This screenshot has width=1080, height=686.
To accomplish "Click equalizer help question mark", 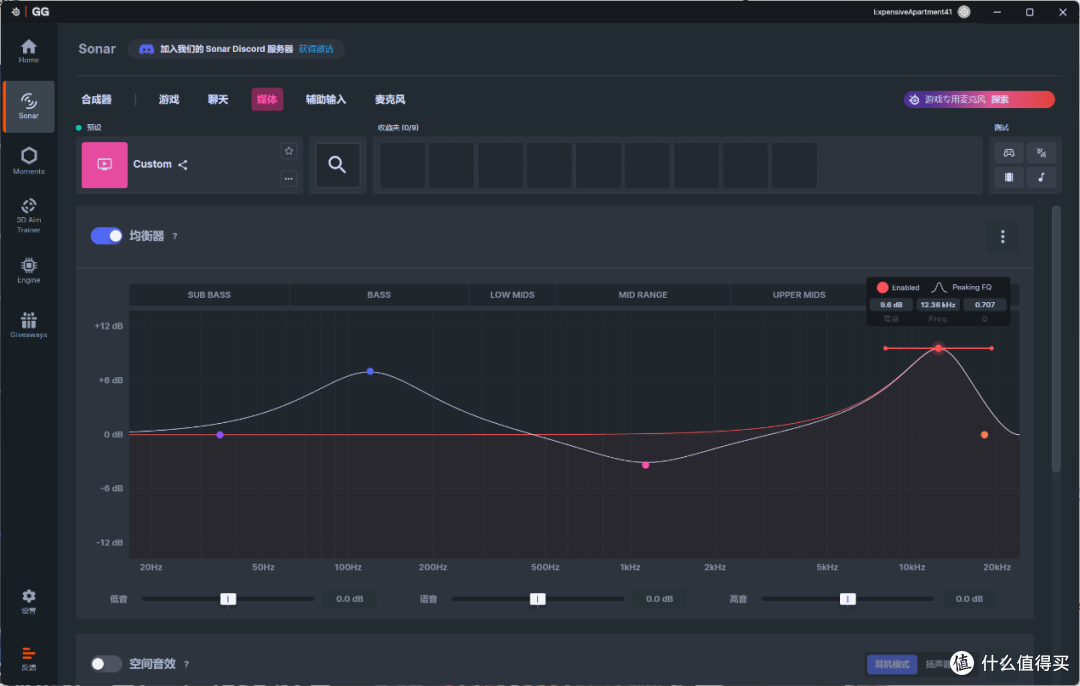I will pos(175,236).
